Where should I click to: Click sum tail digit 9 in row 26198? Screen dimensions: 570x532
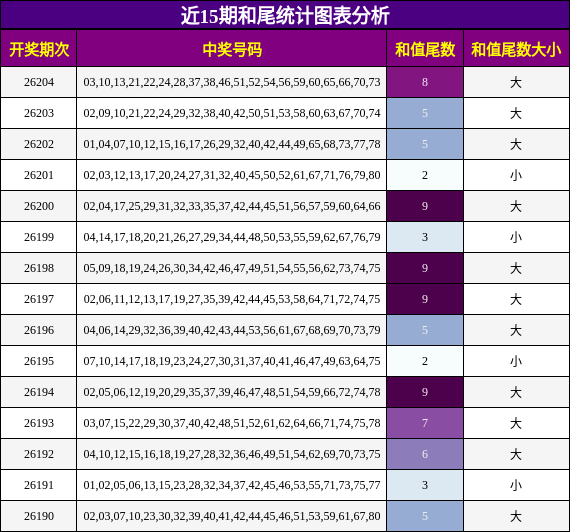point(425,268)
